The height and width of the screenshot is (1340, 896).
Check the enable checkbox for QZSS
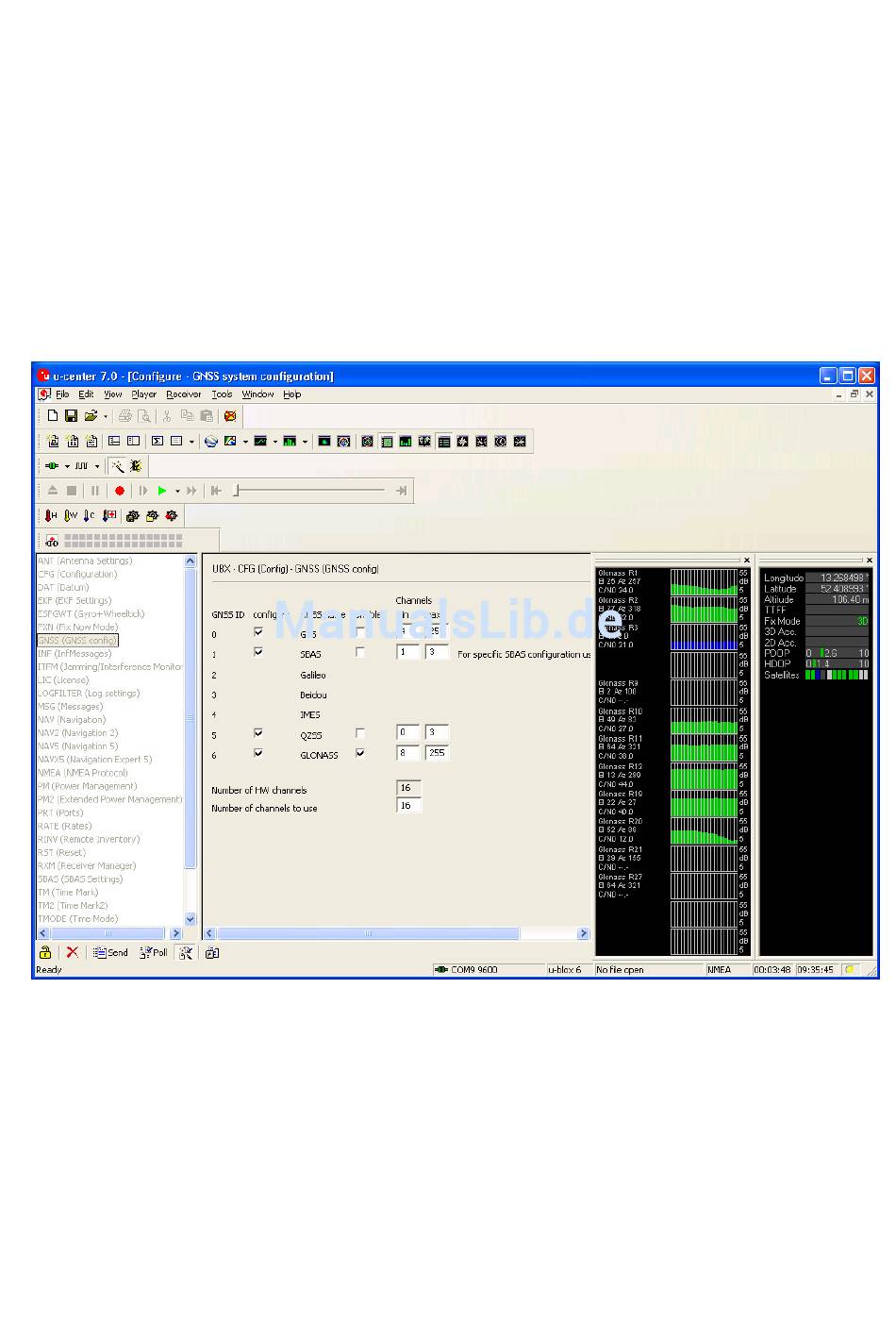(x=359, y=733)
